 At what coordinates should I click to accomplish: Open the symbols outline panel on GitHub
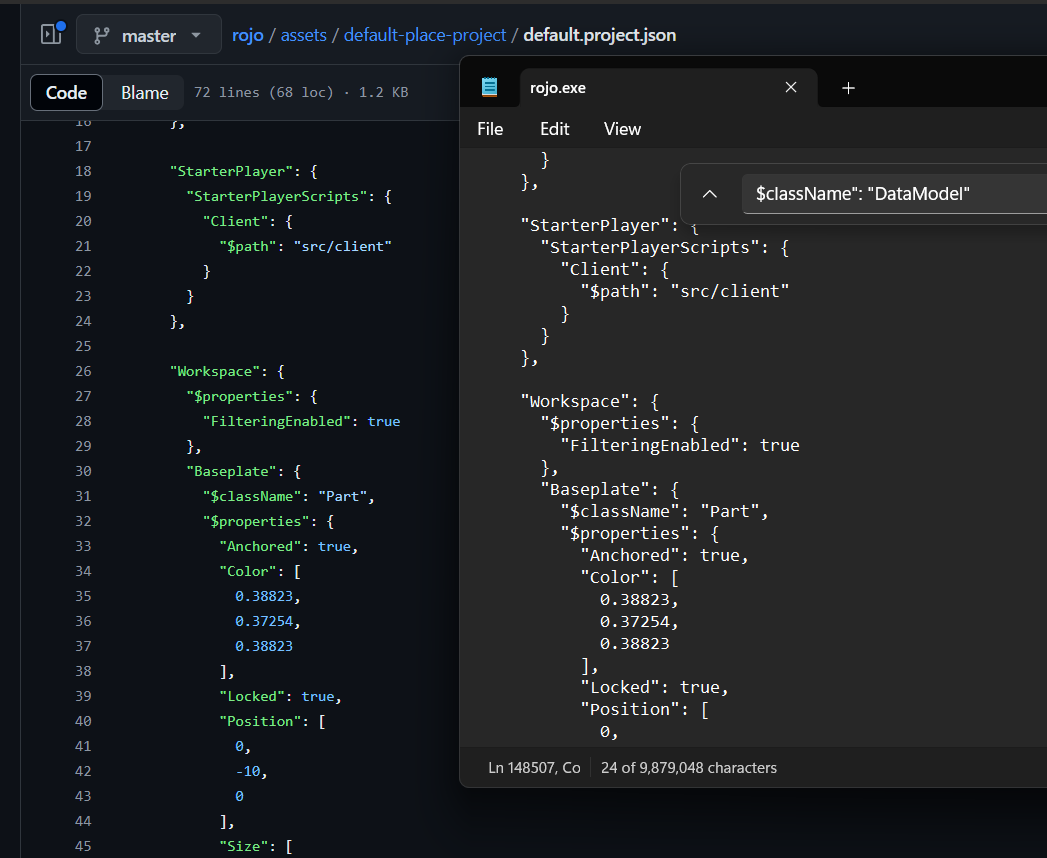[x=50, y=33]
